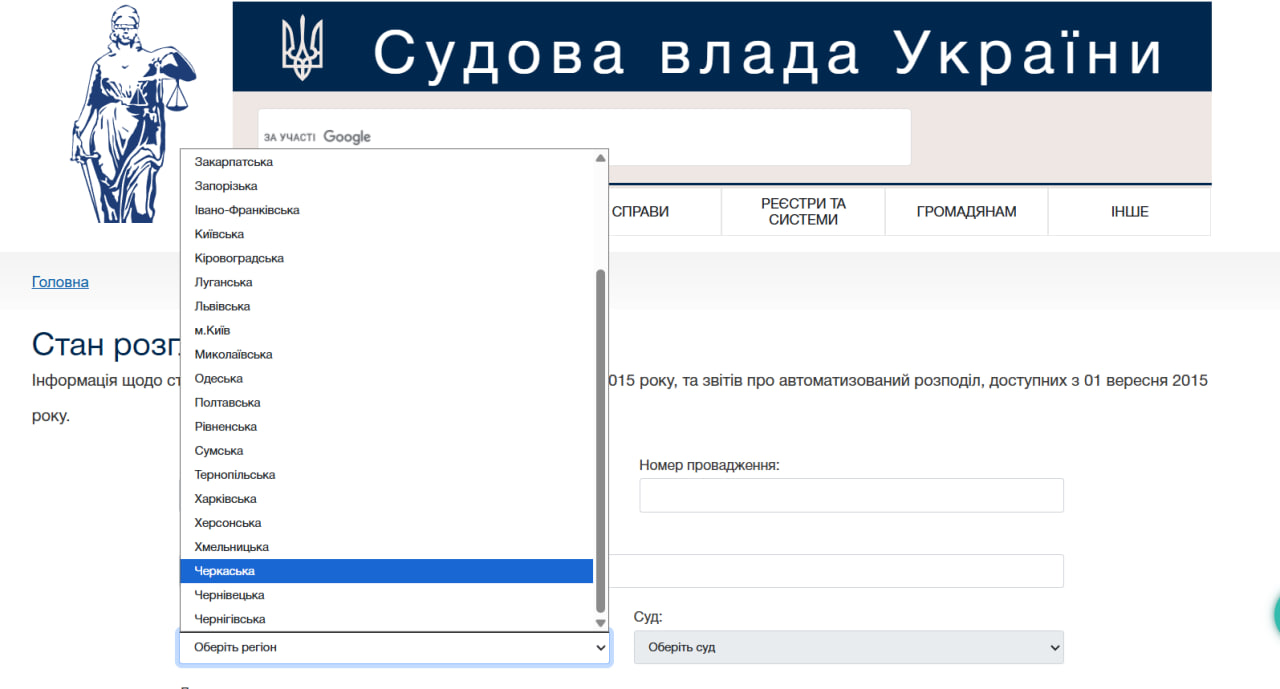The width and height of the screenshot is (1280, 689).
Task: Click the Номер провадження input field
Action: (851, 495)
